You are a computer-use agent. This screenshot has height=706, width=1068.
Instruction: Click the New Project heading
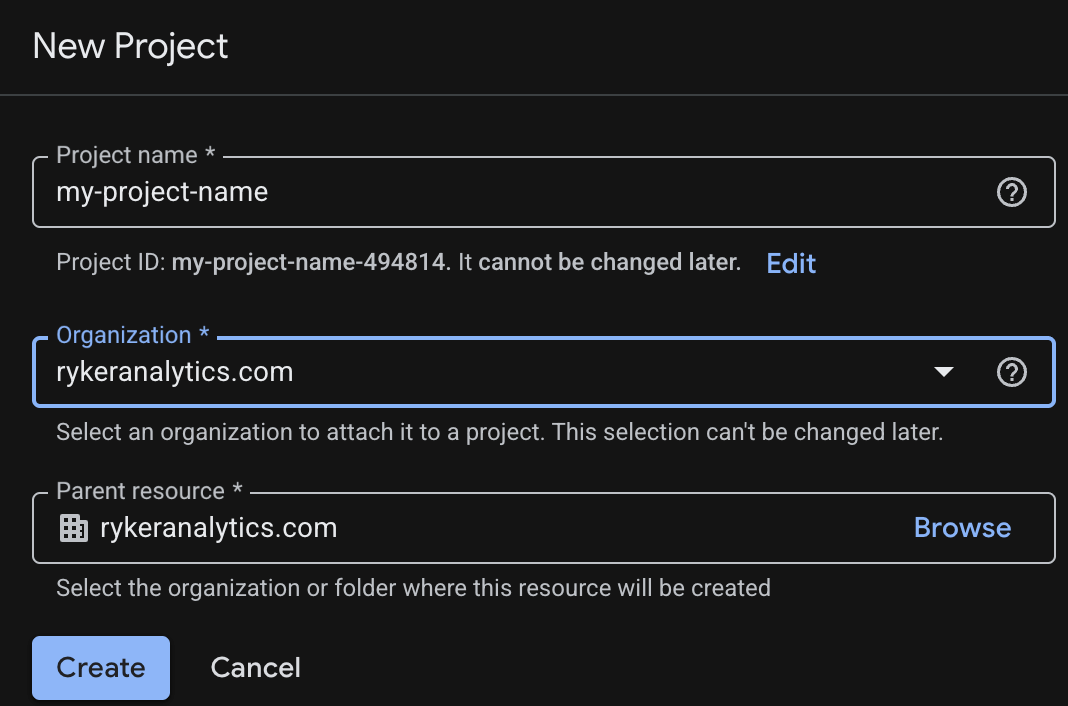pyautogui.click(x=130, y=47)
